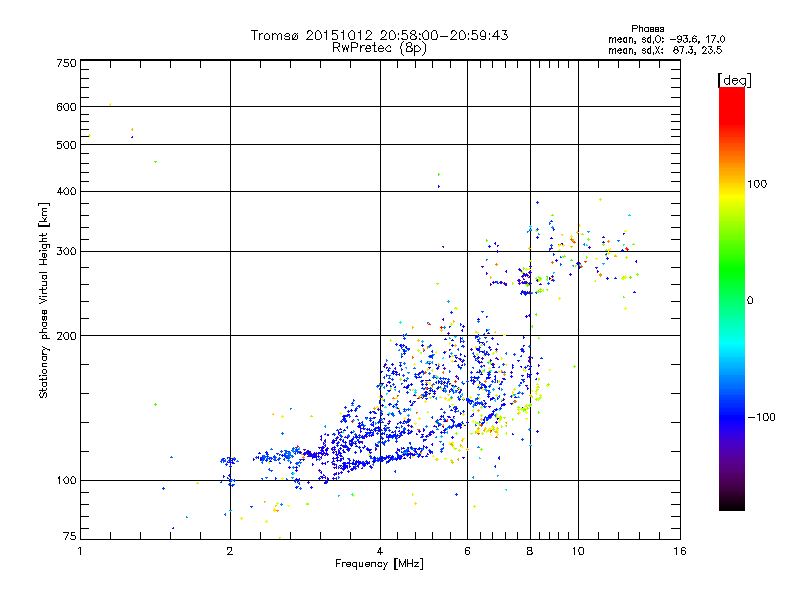The width and height of the screenshot is (800, 600).
Task: Click the x-axis tick label '8'
Action: pos(530,551)
